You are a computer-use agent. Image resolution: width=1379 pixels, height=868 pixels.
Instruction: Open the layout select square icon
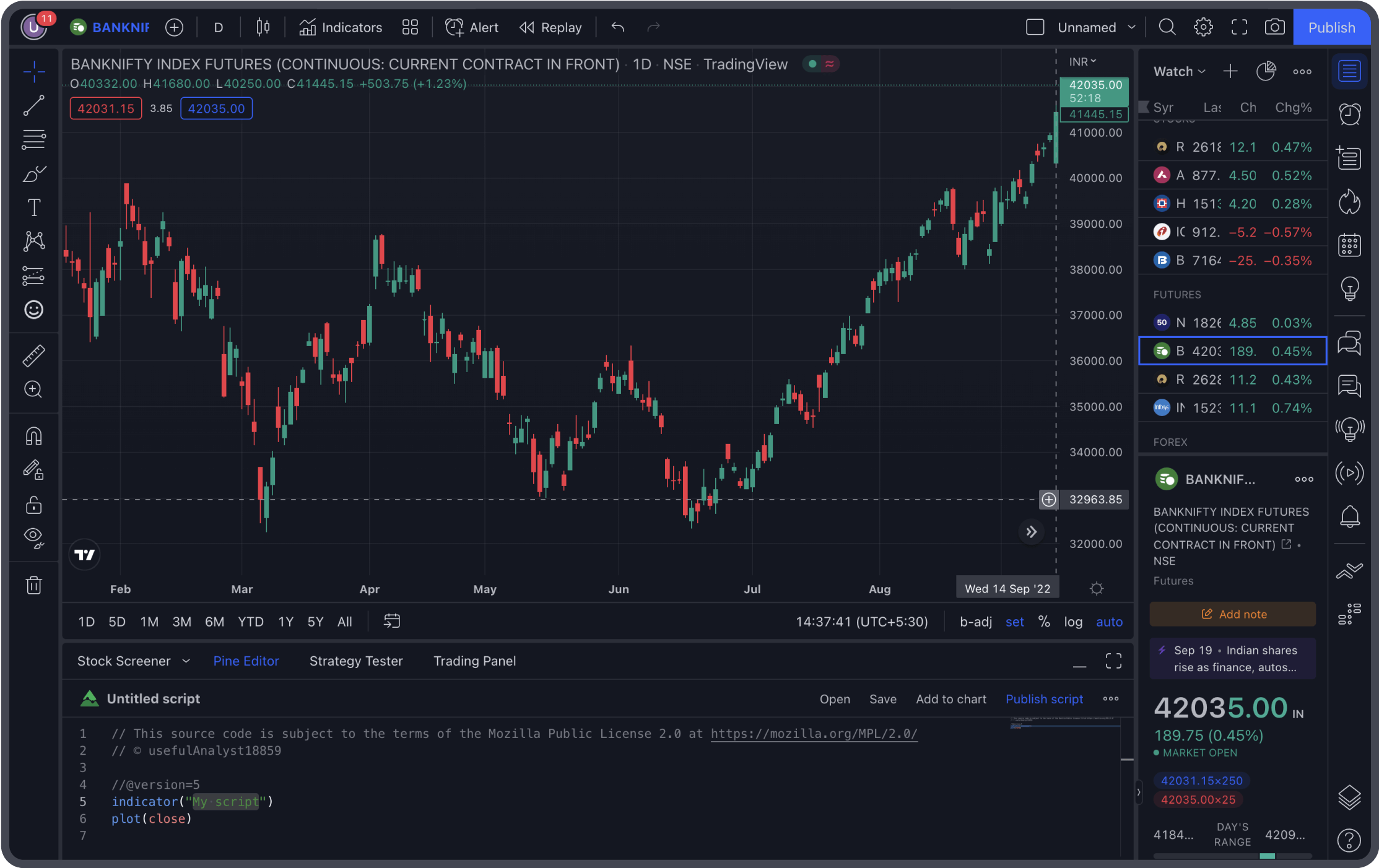1035,27
